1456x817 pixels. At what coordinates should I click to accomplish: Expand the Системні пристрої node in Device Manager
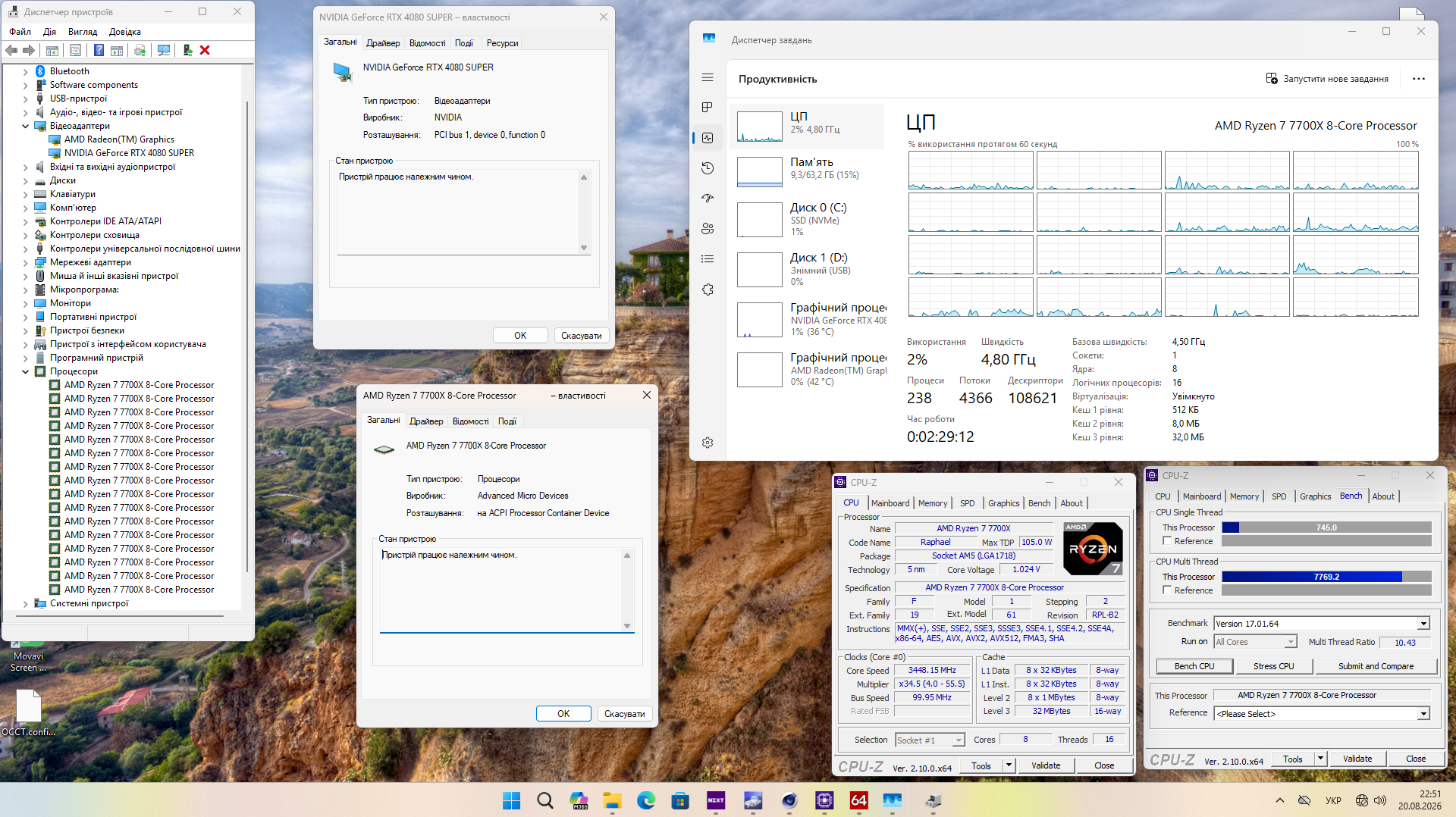25,603
